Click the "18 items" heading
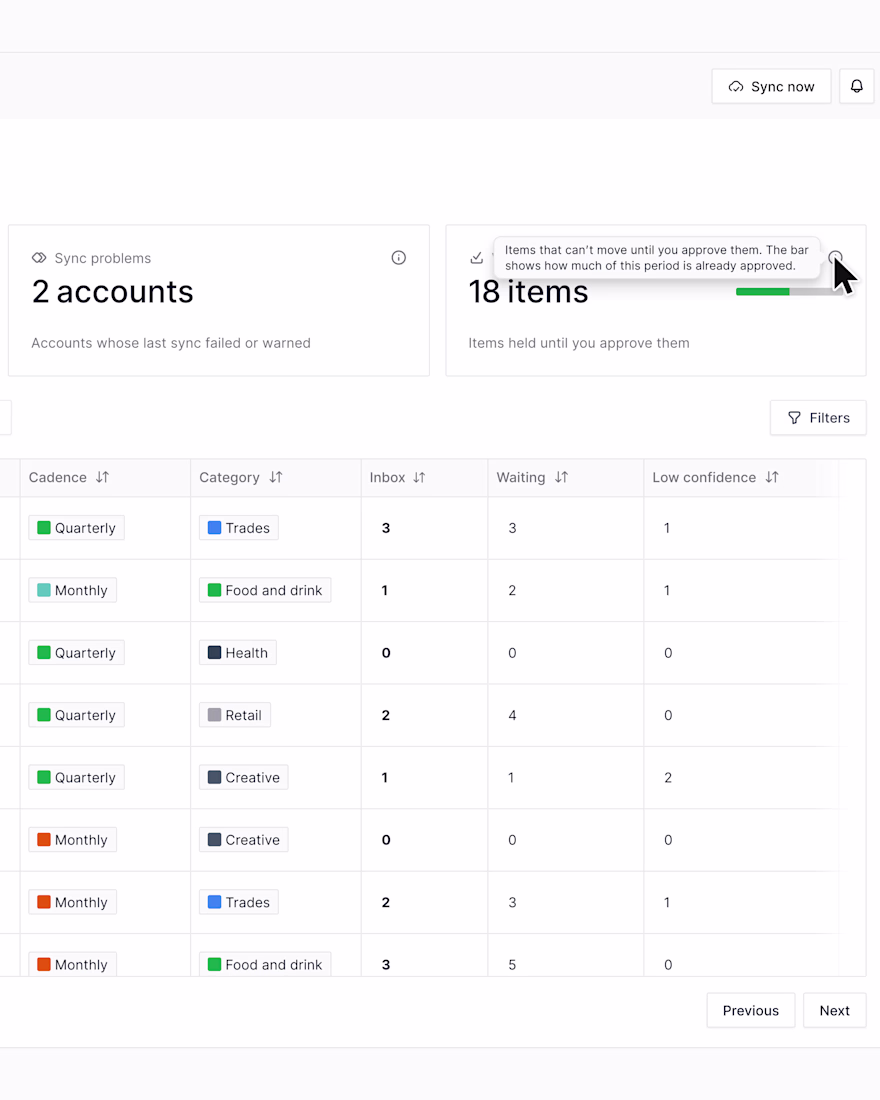The height and width of the screenshot is (1100, 880). coord(528,292)
